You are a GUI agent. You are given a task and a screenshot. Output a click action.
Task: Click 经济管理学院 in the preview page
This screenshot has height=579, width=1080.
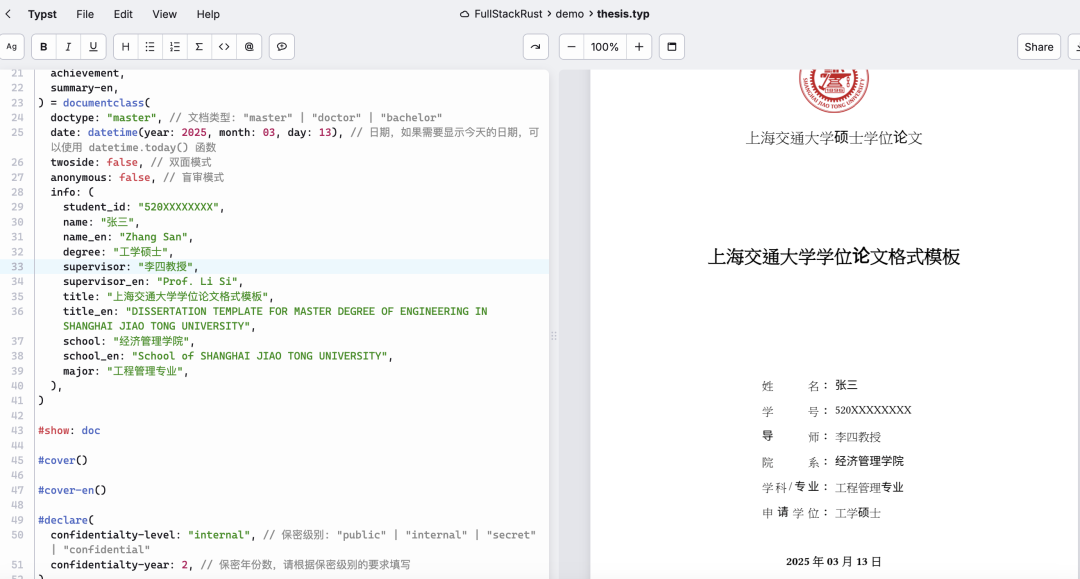pos(869,461)
